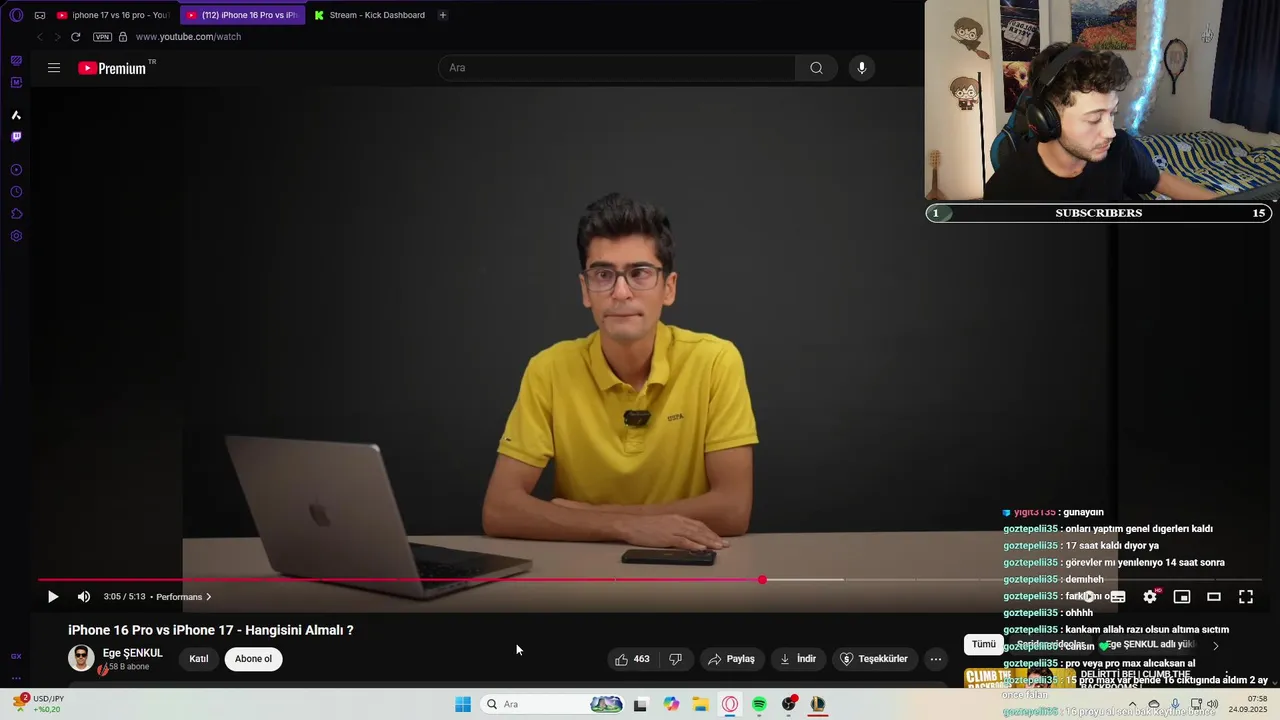Show next filter chips with arrow
The height and width of the screenshot is (720, 1280).
click(x=1216, y=646)
